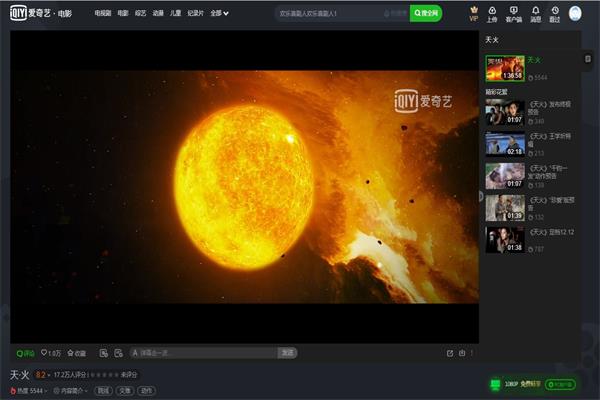Expand the 内容简介 description dropdown
Screen dimensions: 600x400
[x=70, y=390]
